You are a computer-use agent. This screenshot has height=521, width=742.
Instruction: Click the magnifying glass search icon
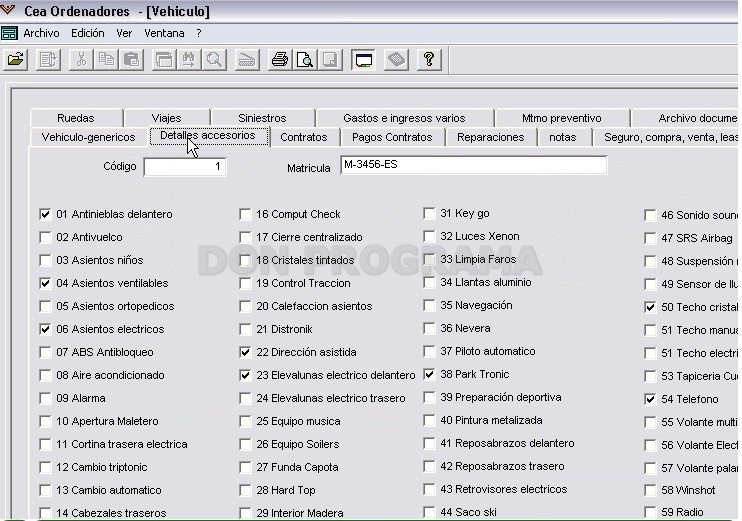(x=214, y=60)
